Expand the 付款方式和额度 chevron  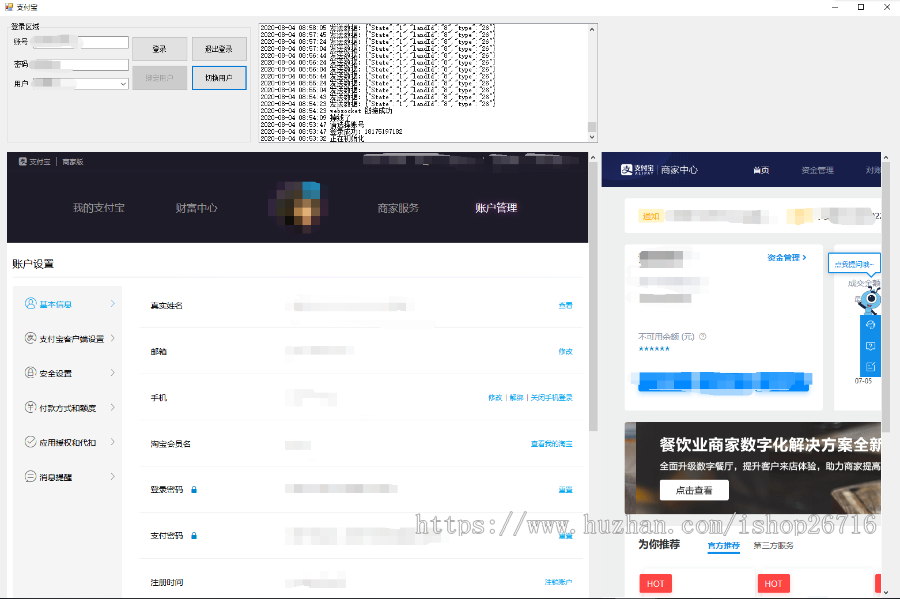tap(112, 407)
